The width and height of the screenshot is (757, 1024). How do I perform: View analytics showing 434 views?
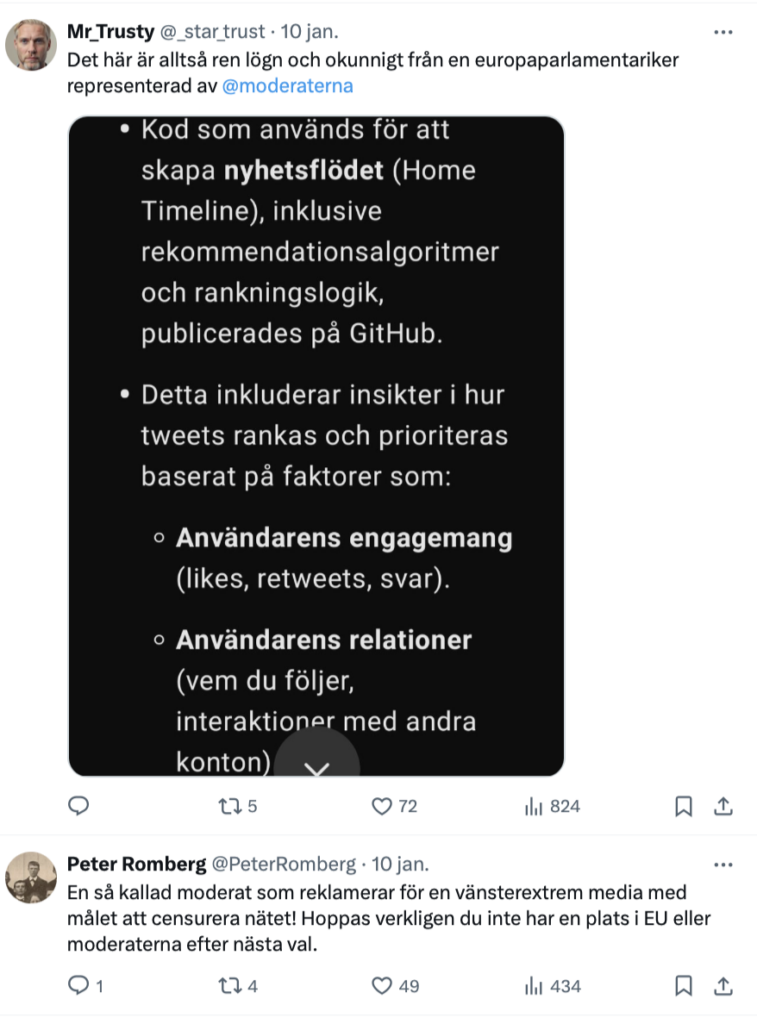[x=533, y=986]
